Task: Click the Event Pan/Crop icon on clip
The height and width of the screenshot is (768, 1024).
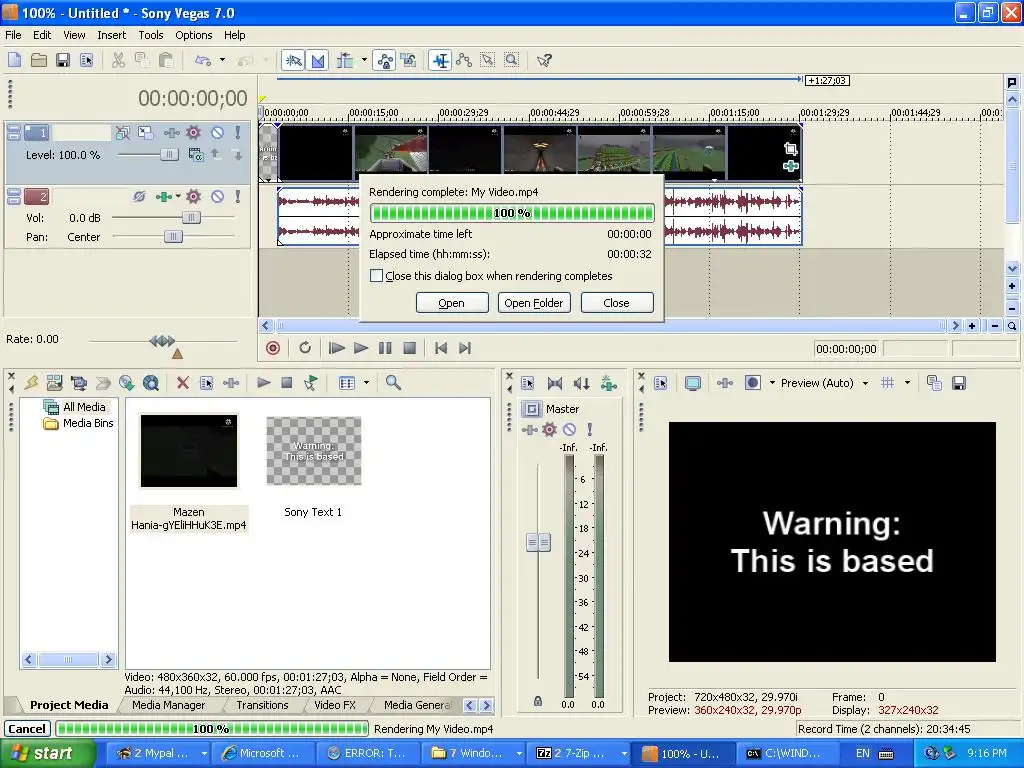Action: point(790,149)
